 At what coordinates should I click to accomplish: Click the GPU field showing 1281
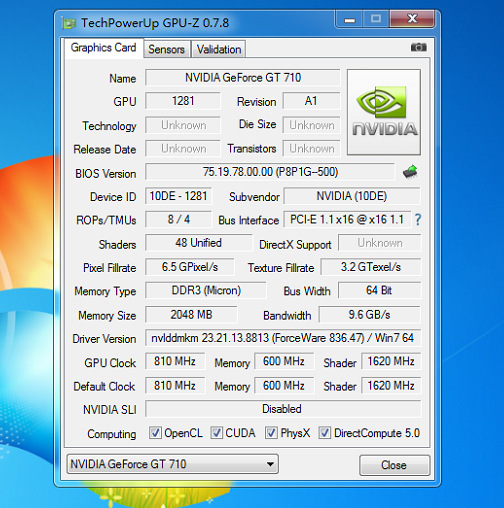pos(183,101)
